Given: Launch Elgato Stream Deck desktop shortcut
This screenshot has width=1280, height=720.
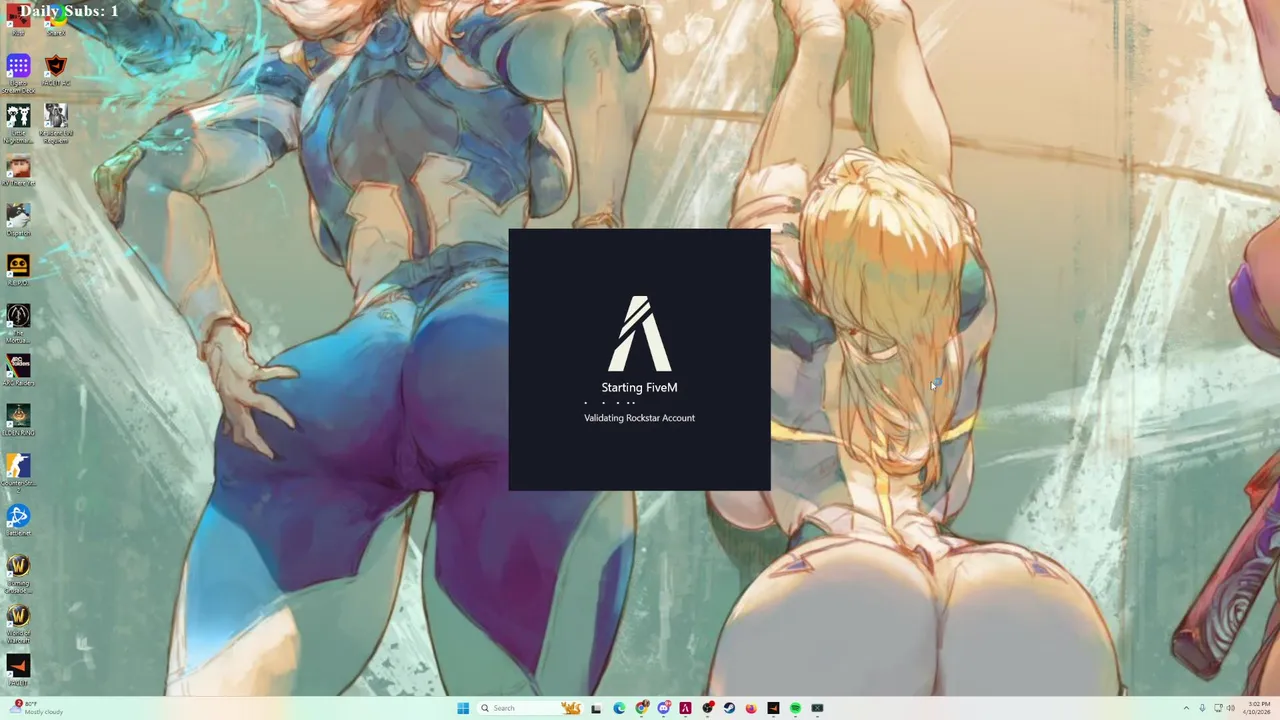Looking at the screenshot, I should [x=18, y=74].
